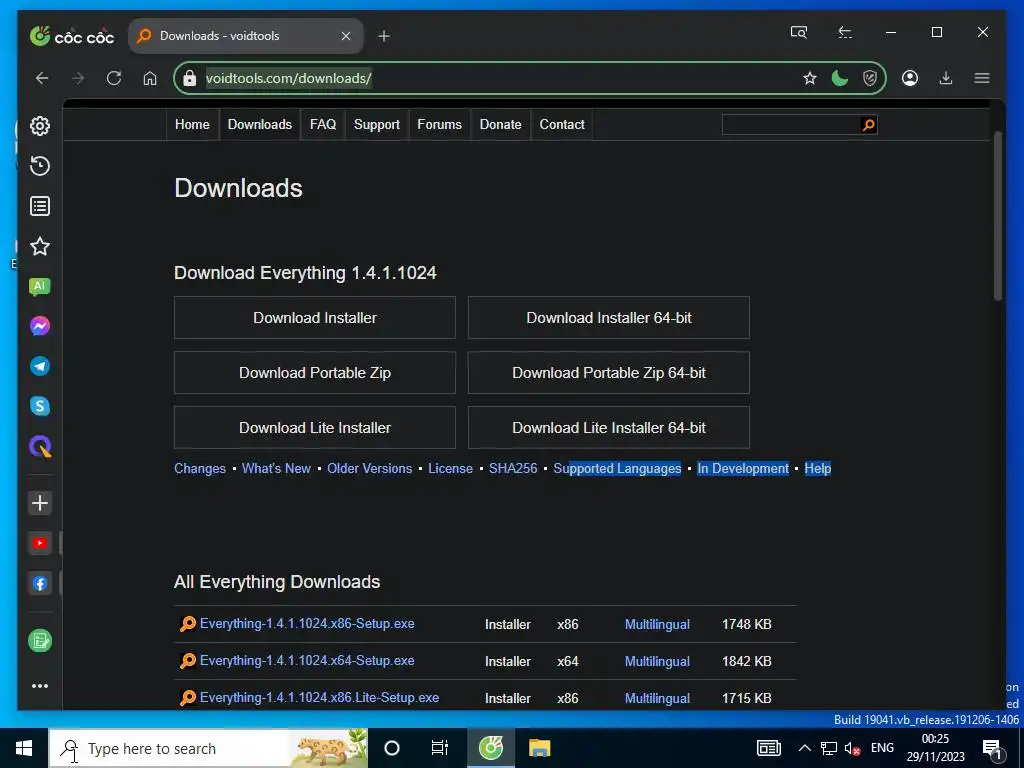Open Contact in site navigation

click(562, 124)
